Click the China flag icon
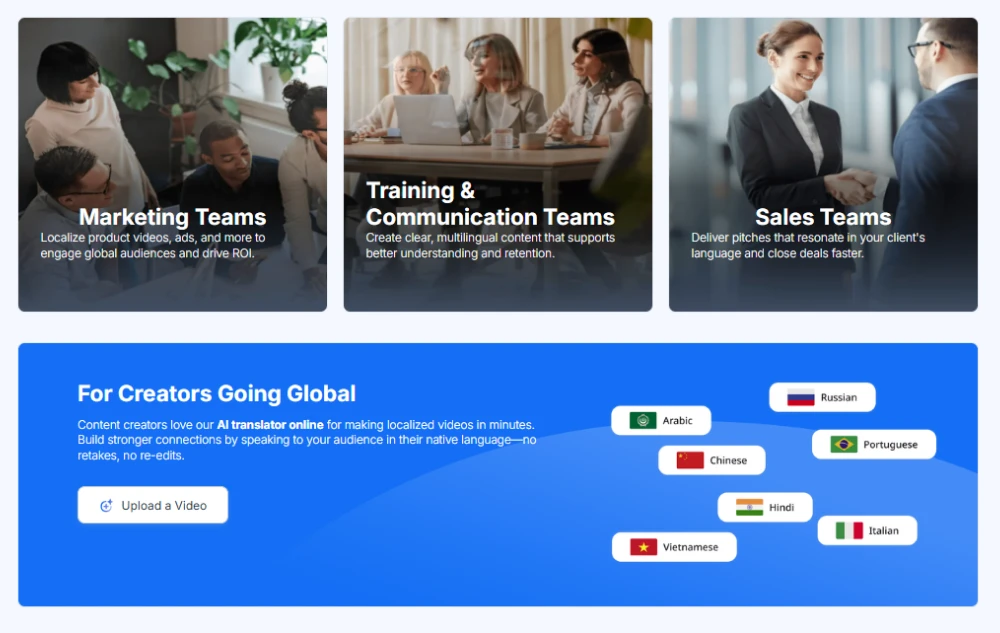 click(x=689, y=460)
